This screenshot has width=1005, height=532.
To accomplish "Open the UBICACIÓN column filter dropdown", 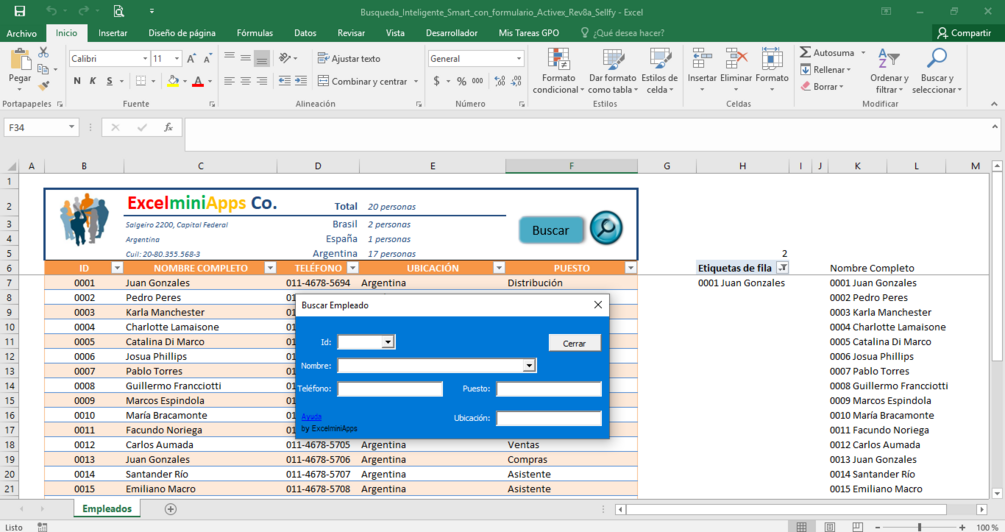I will [x=499, y=268].
